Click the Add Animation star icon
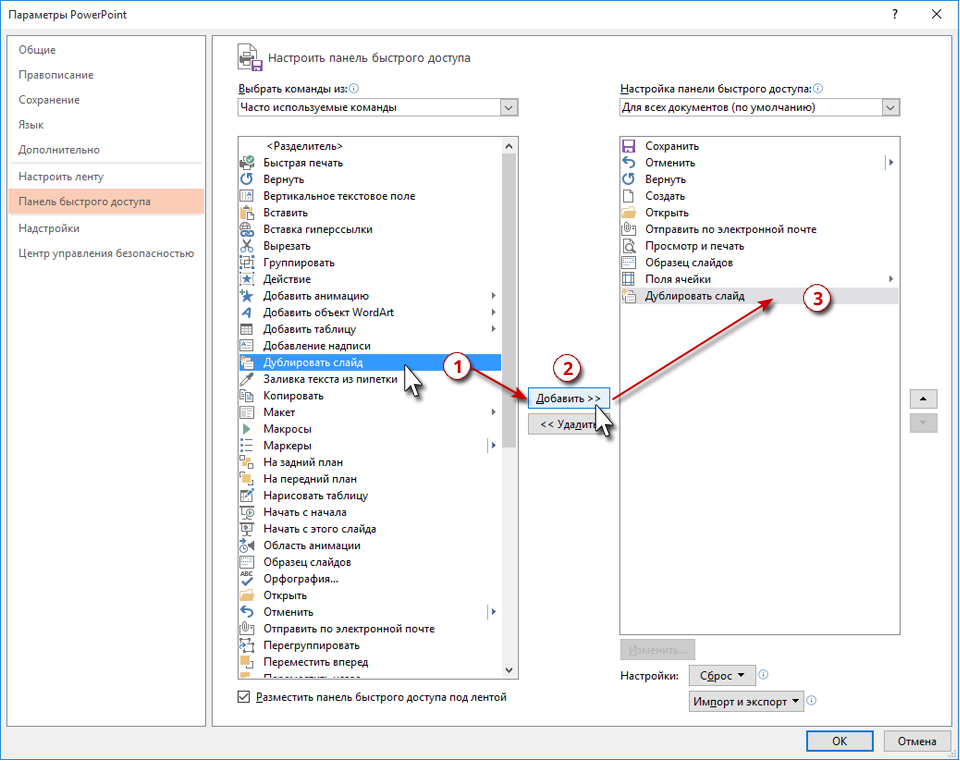Image resolution: width=960 pixels, height=761 pixels. point(247,296)
